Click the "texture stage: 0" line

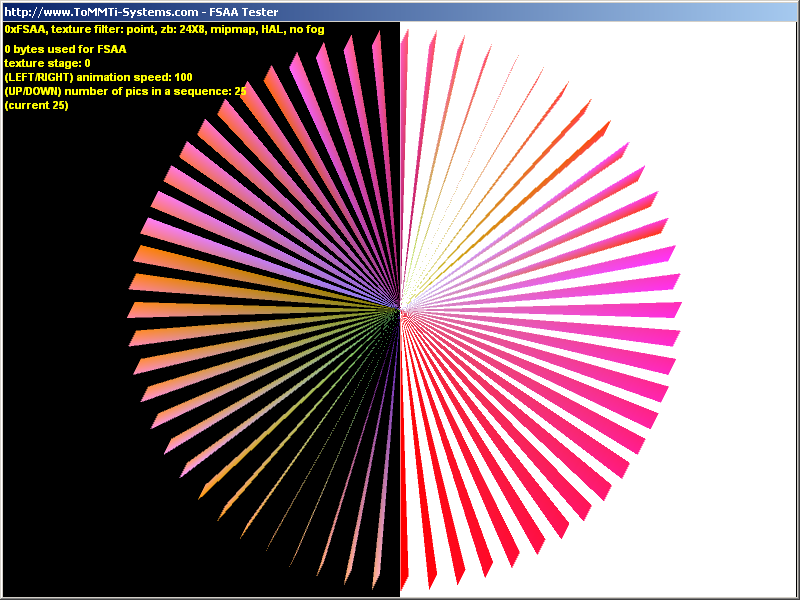[x=47, y=63]
